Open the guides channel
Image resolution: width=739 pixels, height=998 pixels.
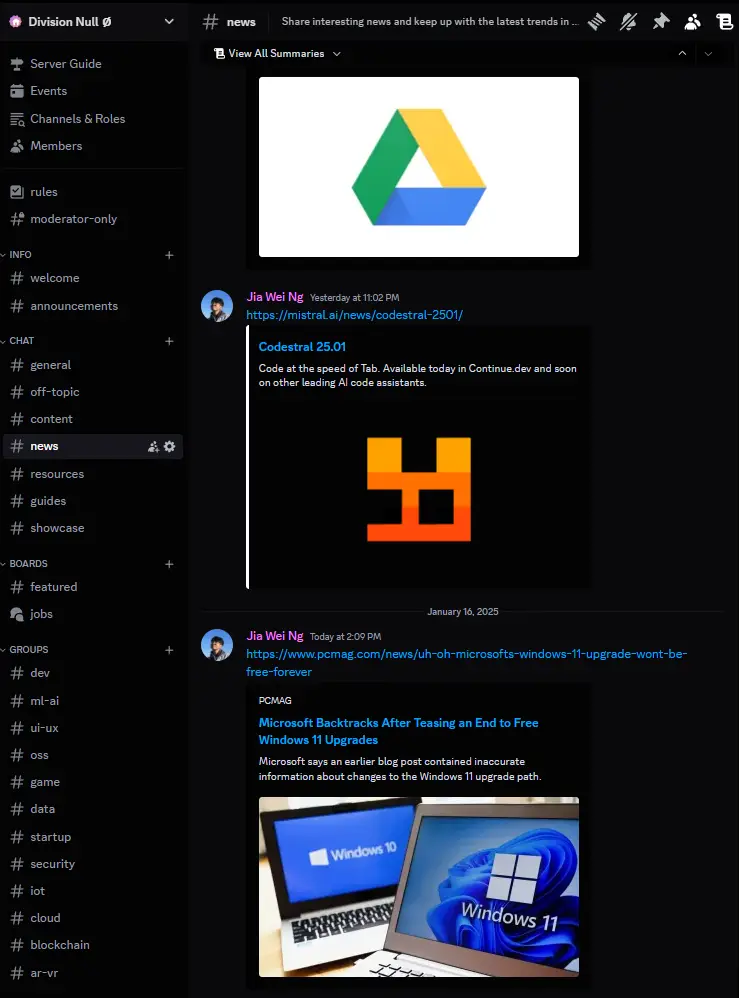click(93, 501)
